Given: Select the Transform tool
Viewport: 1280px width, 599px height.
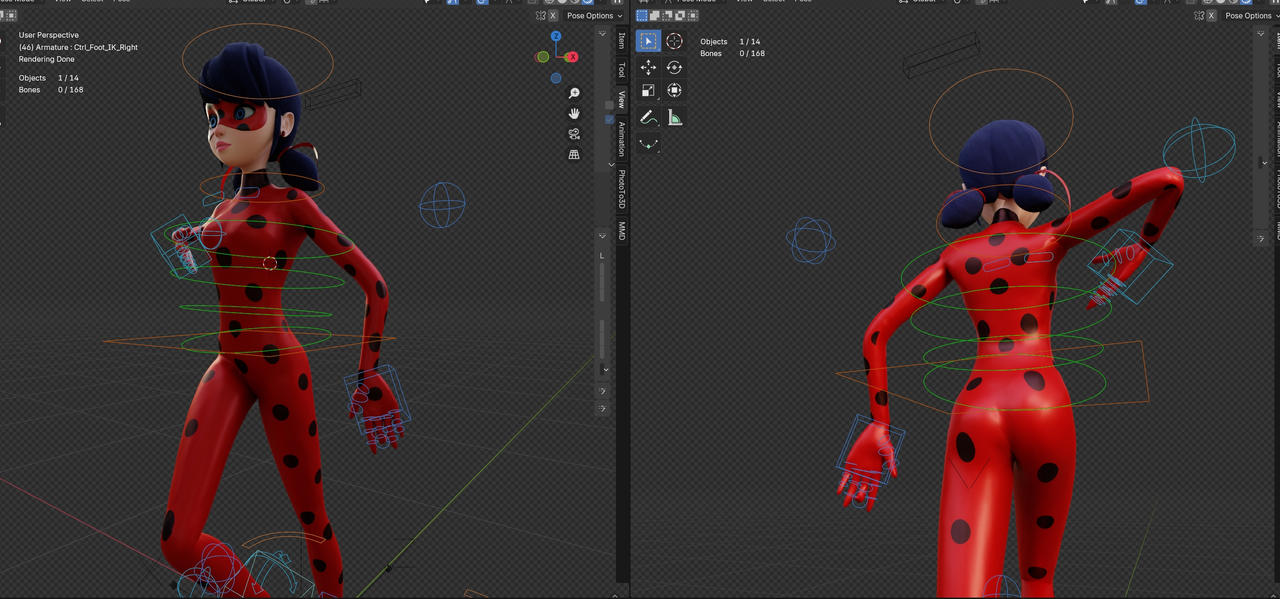Looking at the screenshot, I should (675, 90).
